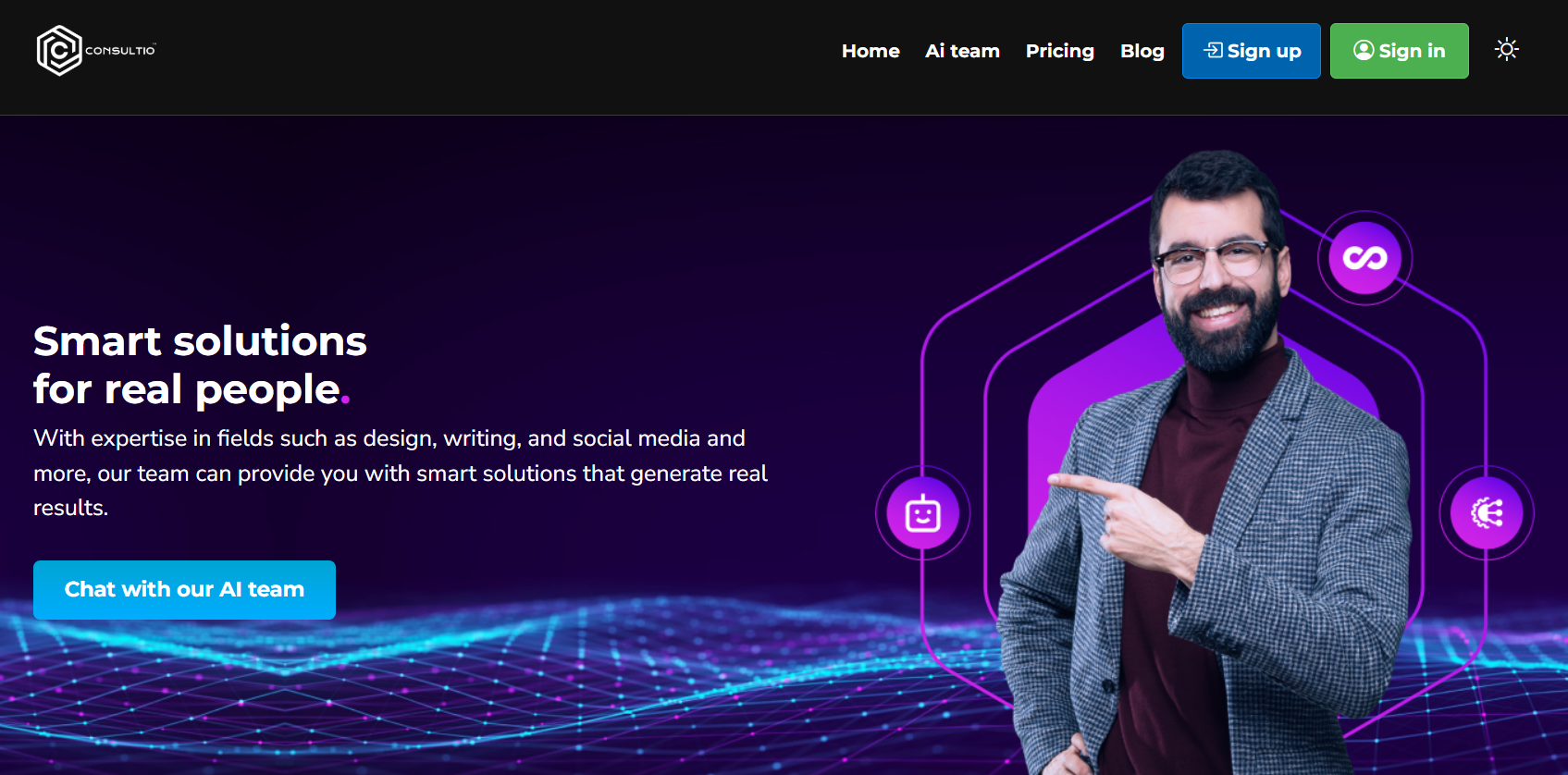Screen dimensions: 1568x775
Task: Click the Smart solutions headline
Action: pos(200,341)
